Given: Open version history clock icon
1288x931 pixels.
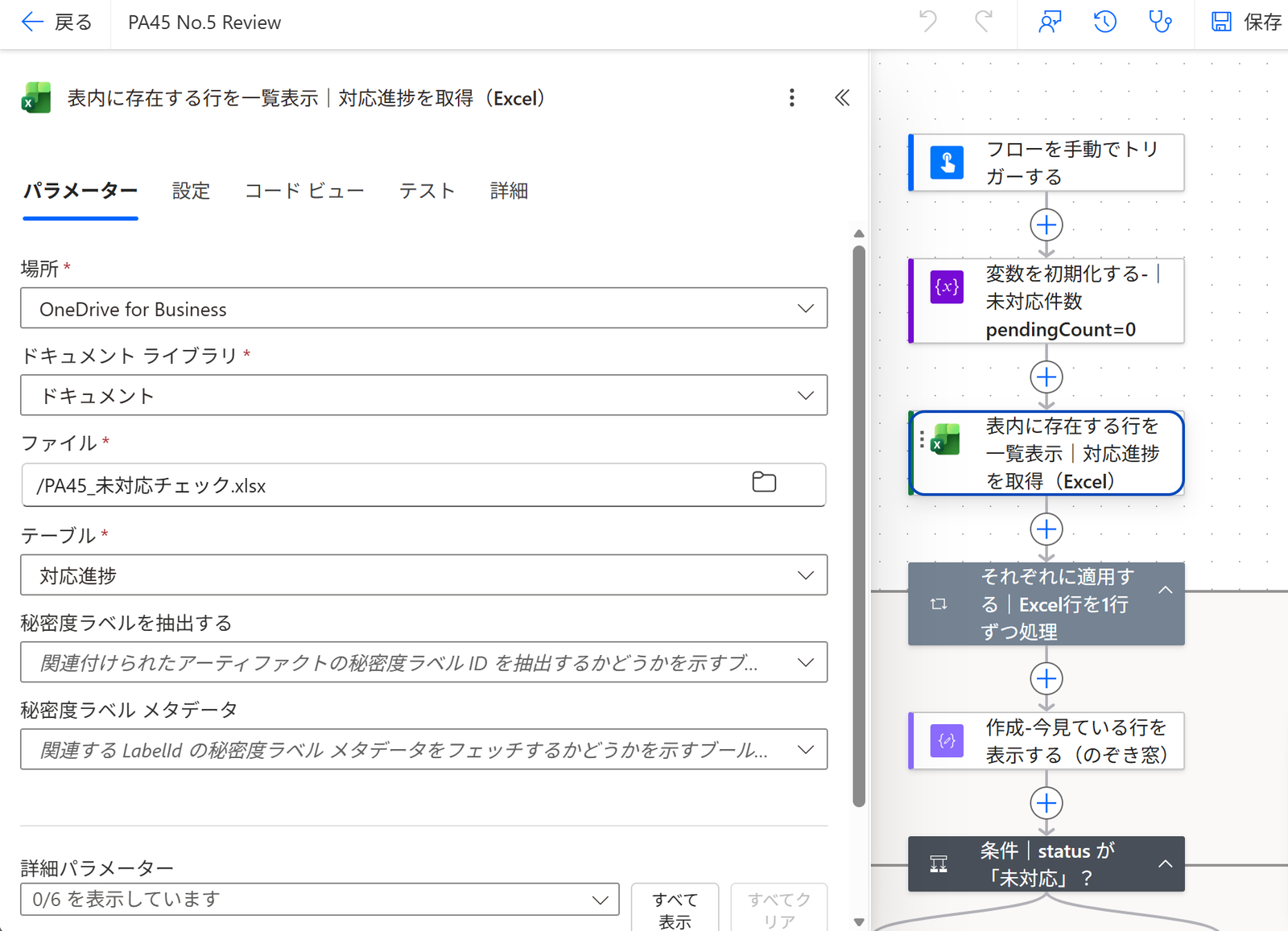Looking at the screenshot, I should [1105, 22].
